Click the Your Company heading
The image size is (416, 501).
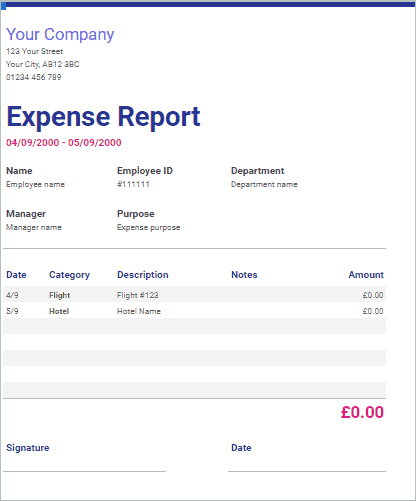pyautogui.click(x=60, y=34)
